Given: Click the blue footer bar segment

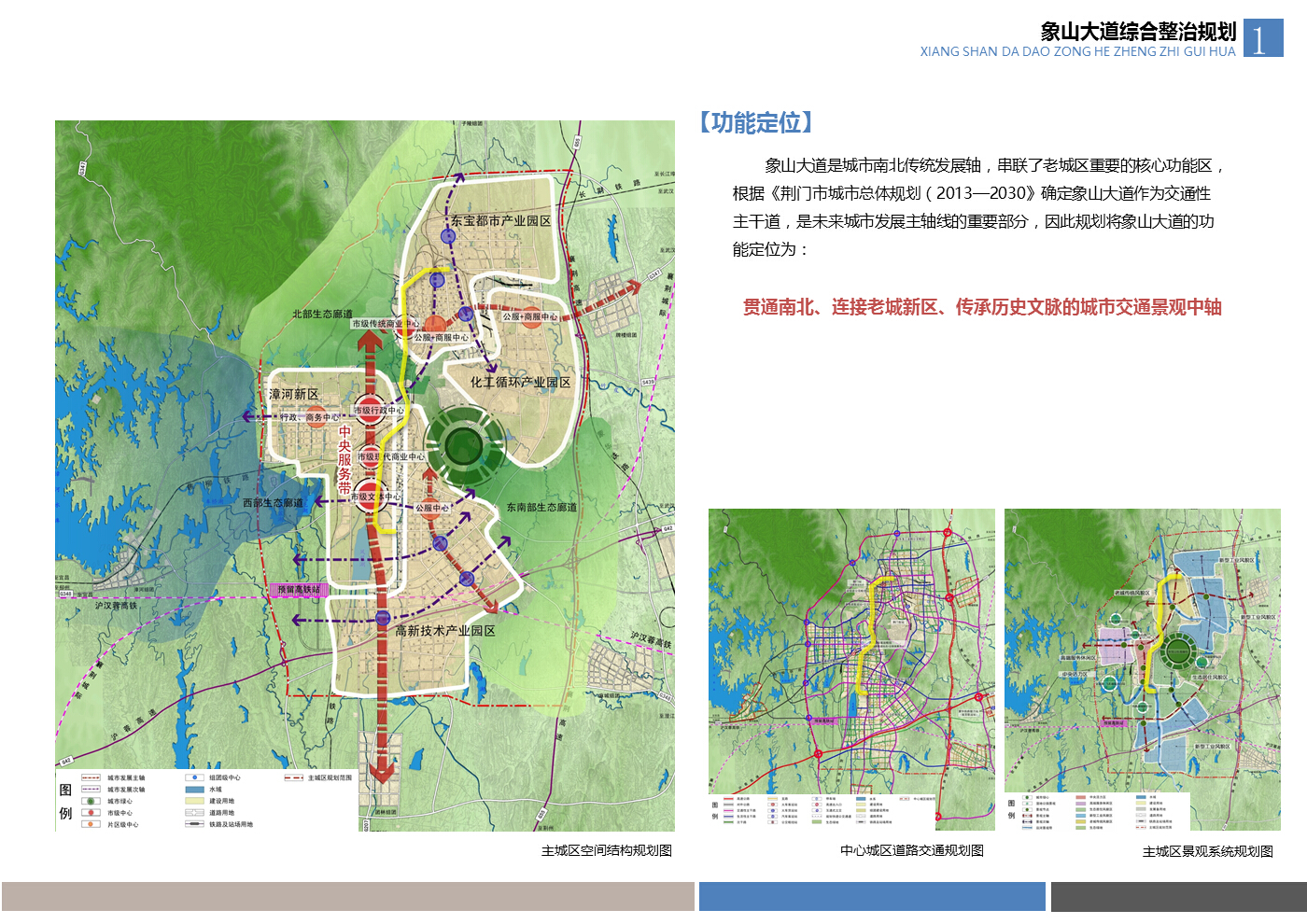Looking at the screenshot, I should [x=872, y=897].
